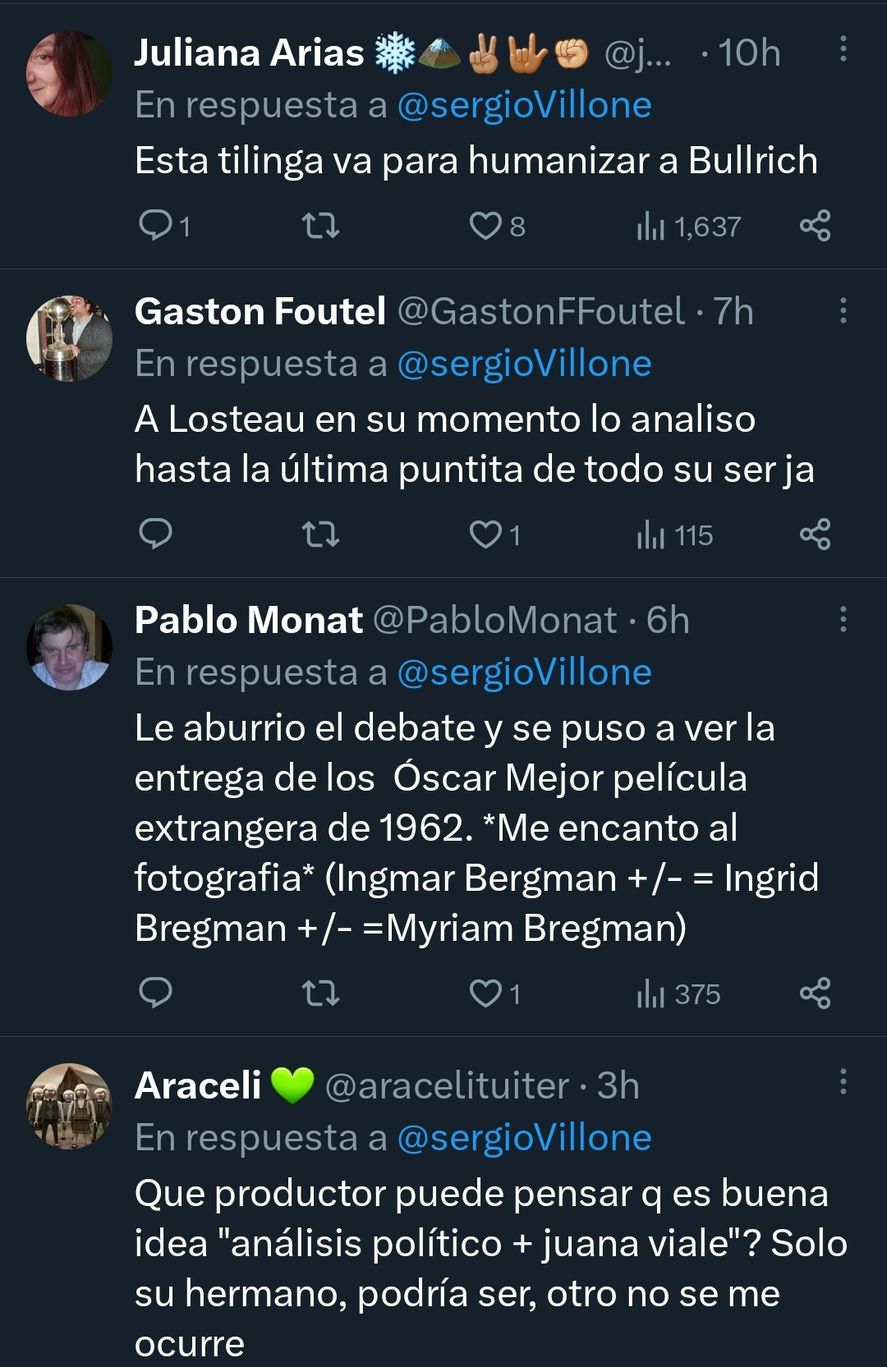
Task: Share Pablo Monat's tweet
Action: 815,993
